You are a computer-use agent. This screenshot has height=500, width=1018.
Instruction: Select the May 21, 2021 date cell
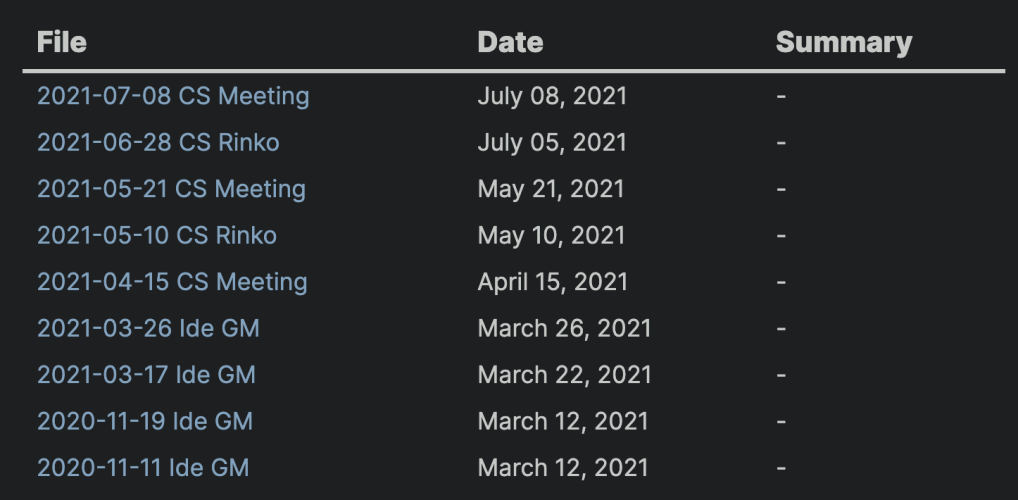click(x=551, y=189)
